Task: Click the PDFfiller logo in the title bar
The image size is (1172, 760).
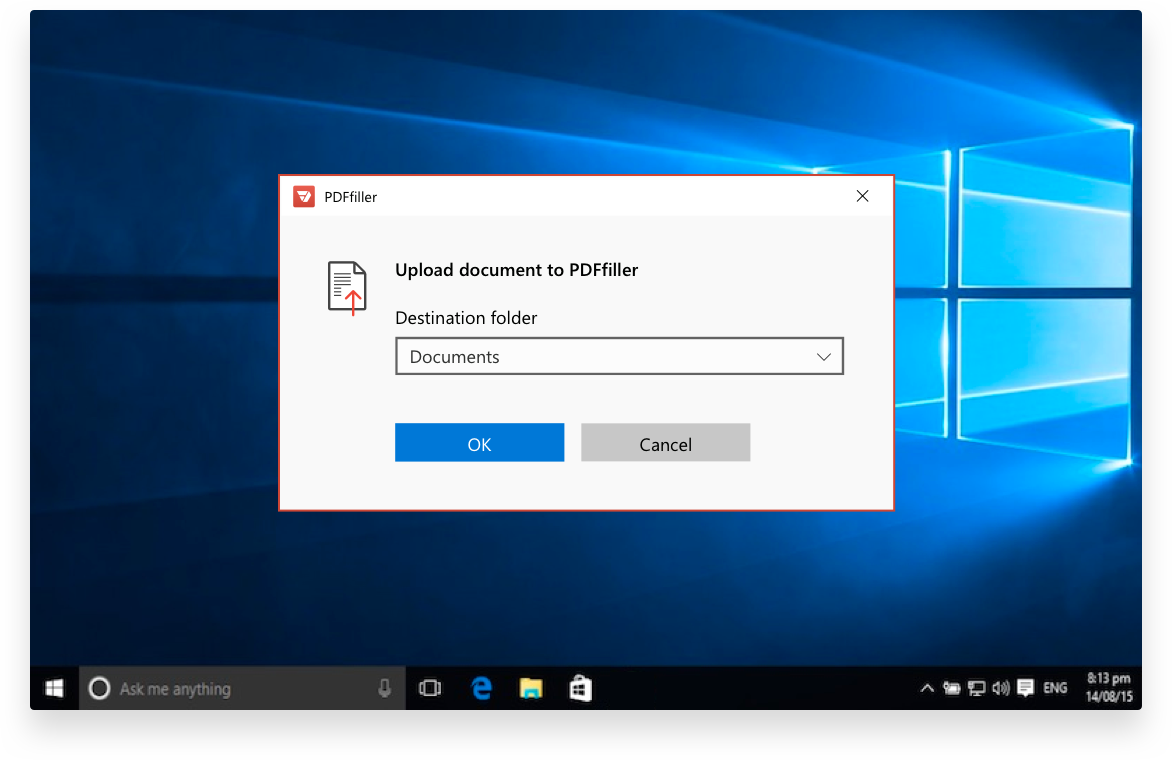Action: pos(303,197)
